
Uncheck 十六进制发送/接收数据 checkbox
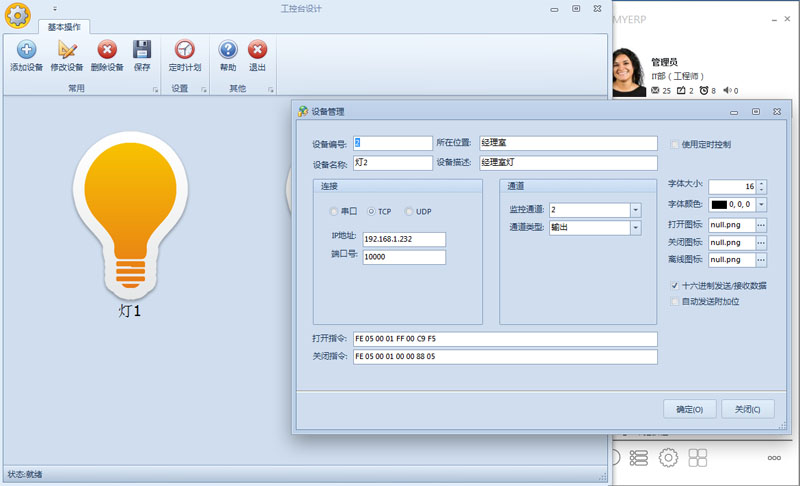[674, 286]
